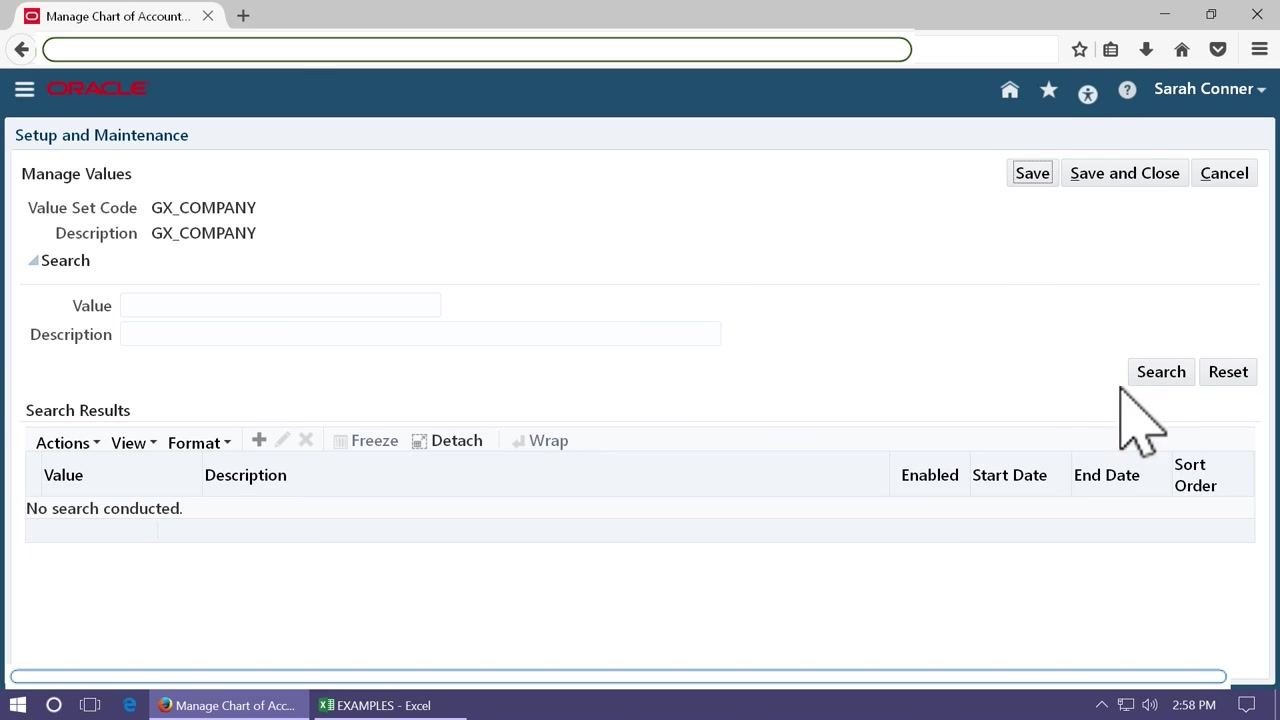Open Accessibility settings icon
This screenshot has width=1280, height=720.
tap(1088, 94)
